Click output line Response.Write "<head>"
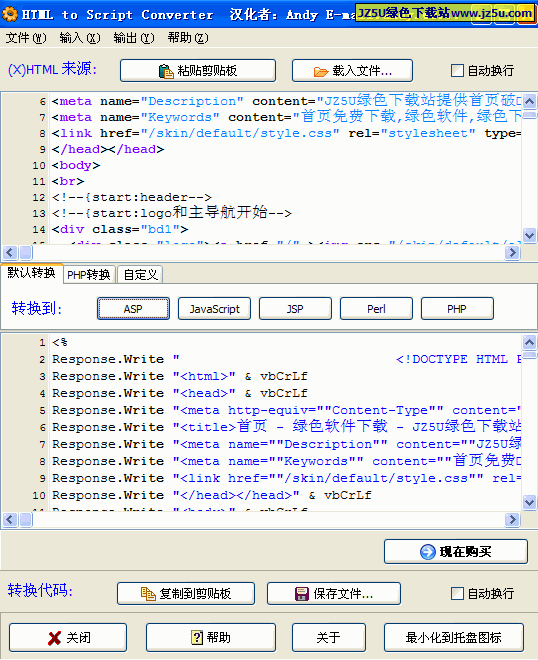The width and height of the screenshot is (538, 660). click(180, 393)
